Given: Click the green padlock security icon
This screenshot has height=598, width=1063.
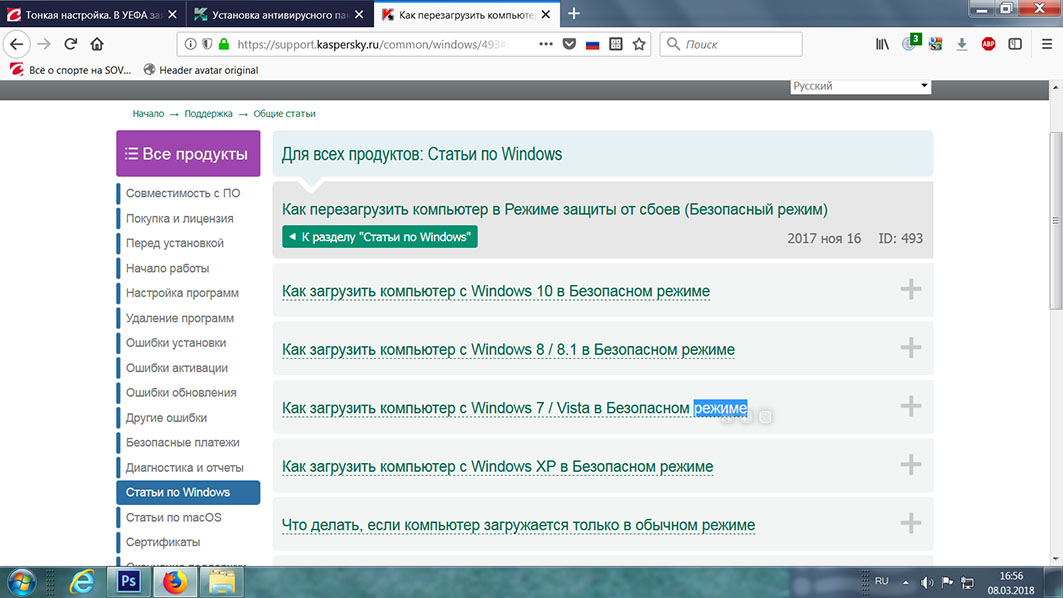Looking at the screenshot, I should 224,44.
